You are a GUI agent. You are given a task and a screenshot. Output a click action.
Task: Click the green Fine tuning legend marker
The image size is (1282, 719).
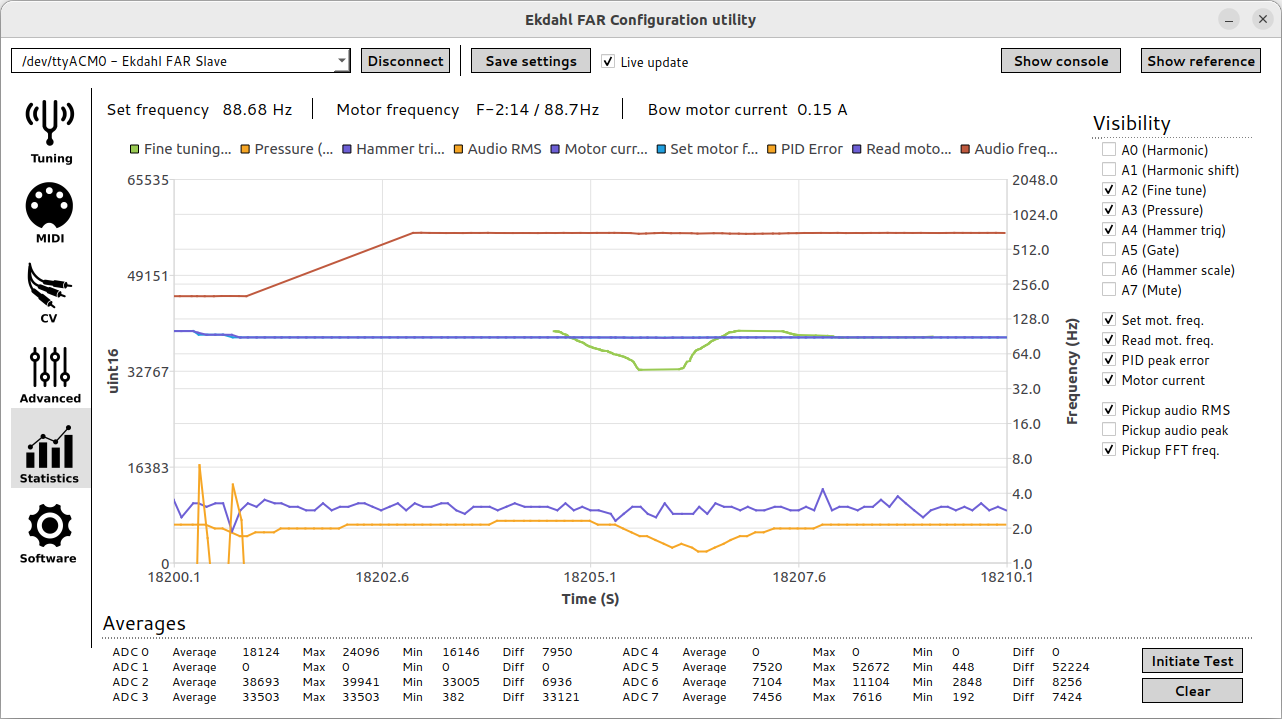135,149
